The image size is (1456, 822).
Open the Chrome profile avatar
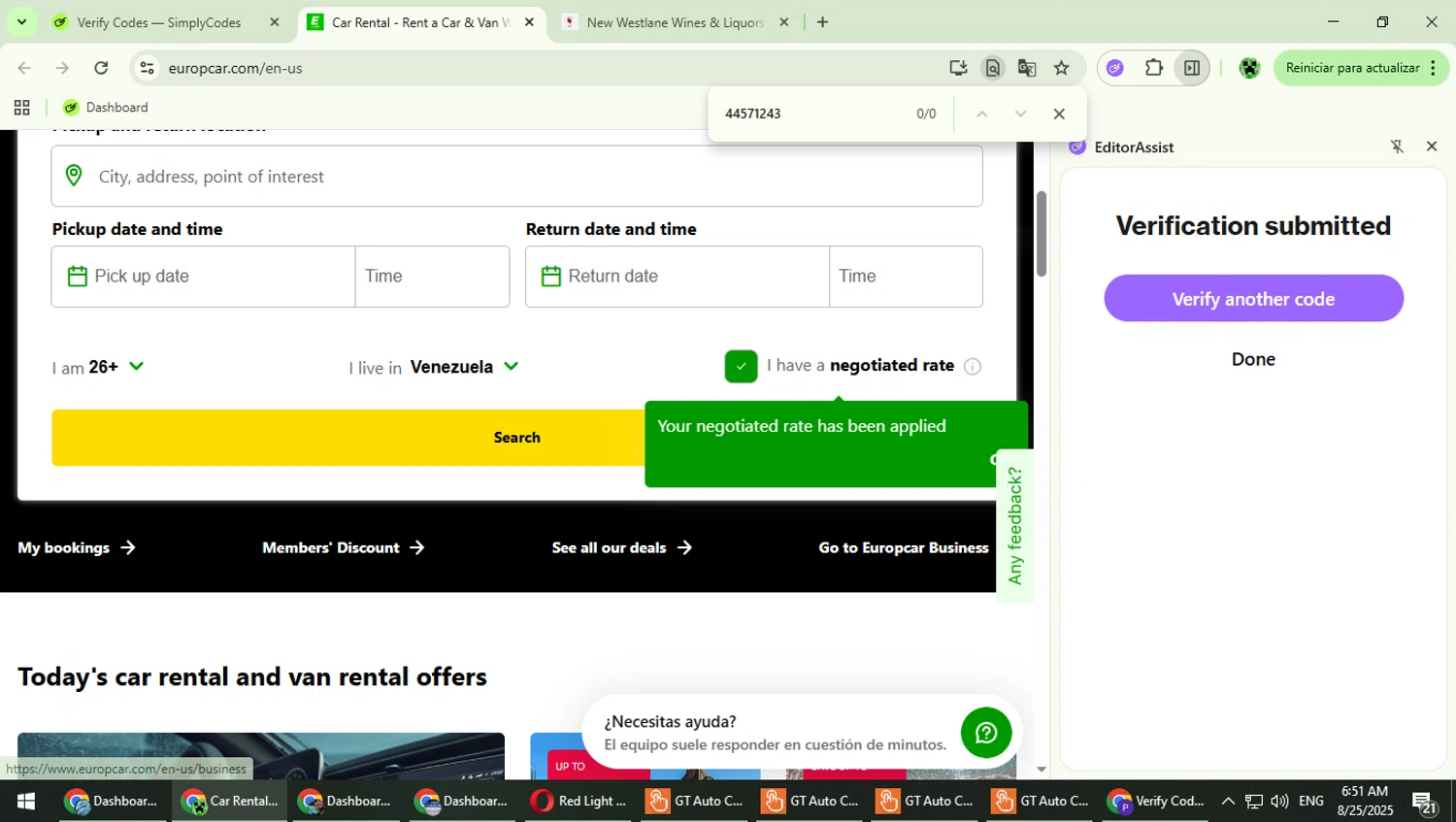point(1249,68)
